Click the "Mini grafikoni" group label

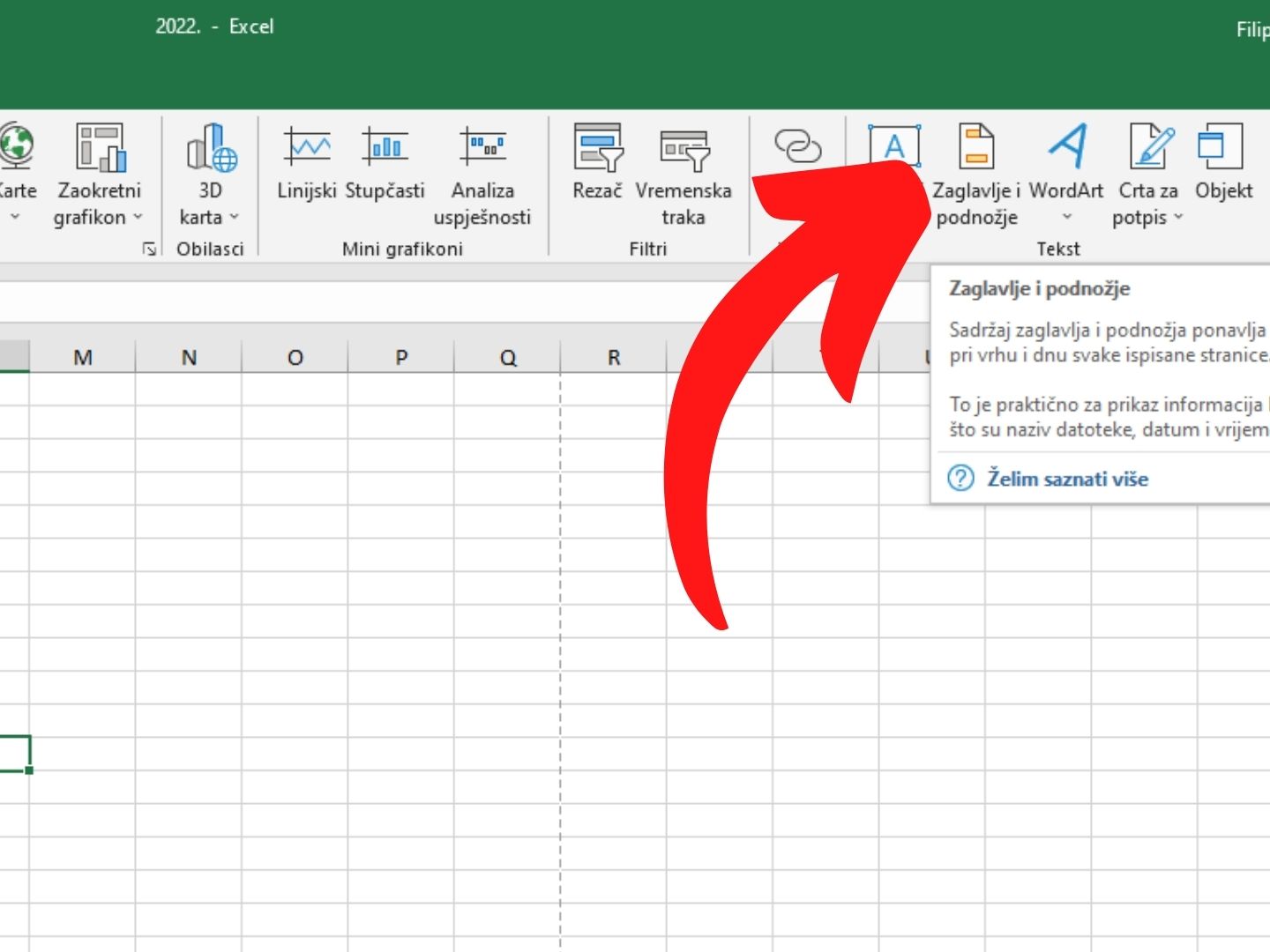402,249
